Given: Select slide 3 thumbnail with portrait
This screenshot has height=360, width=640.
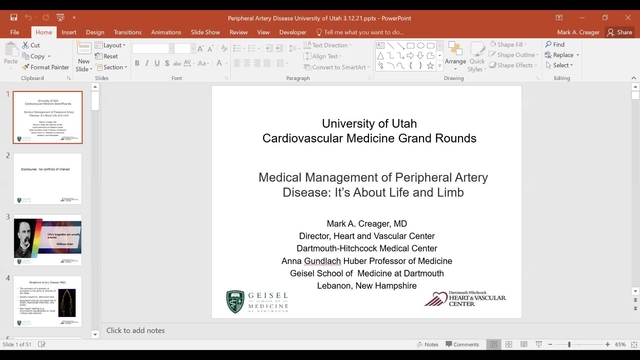Looking at the screenshot, I should point(47,240).
